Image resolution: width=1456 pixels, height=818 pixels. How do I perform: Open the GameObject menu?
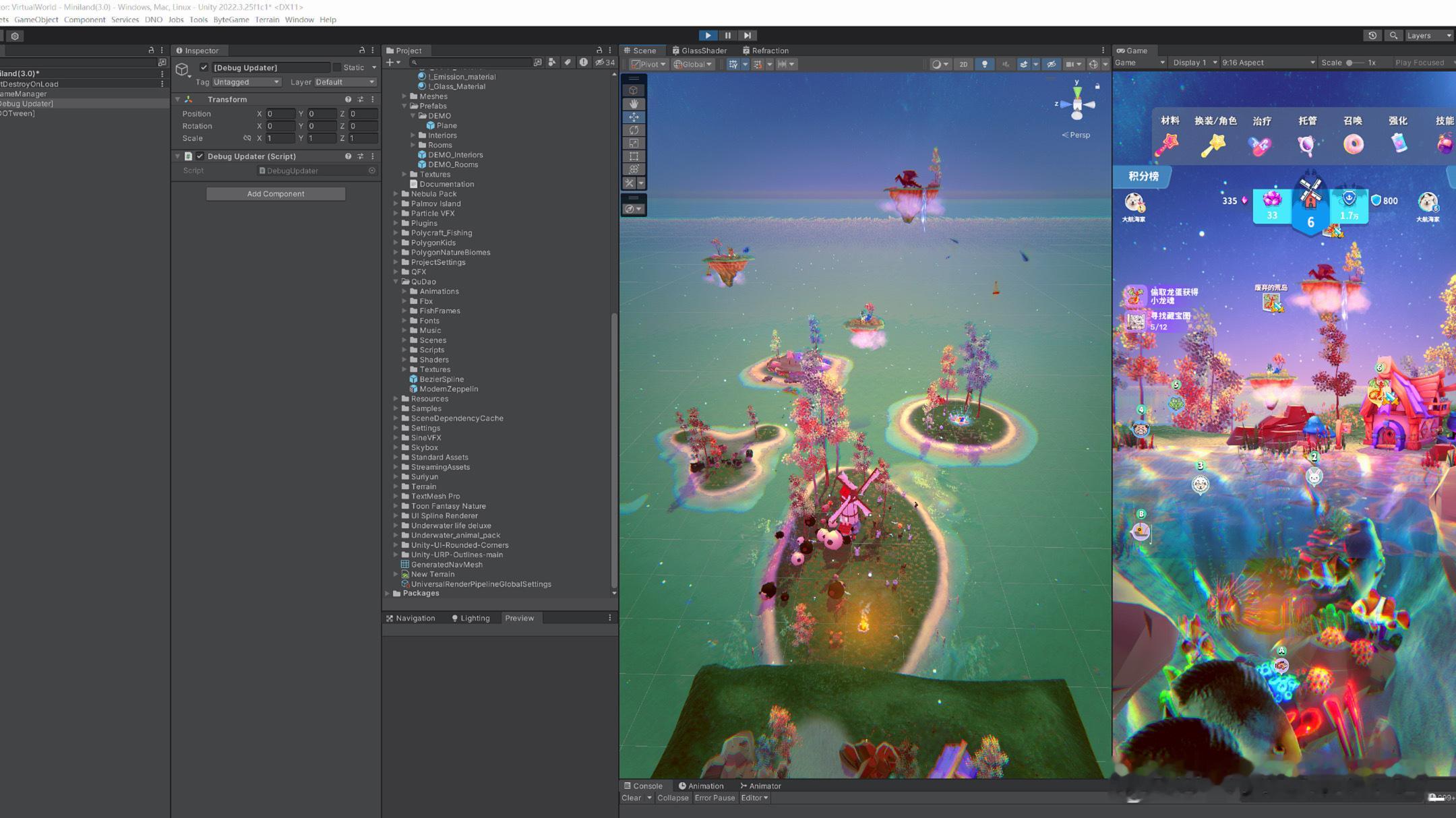click(x=36, y=20)
